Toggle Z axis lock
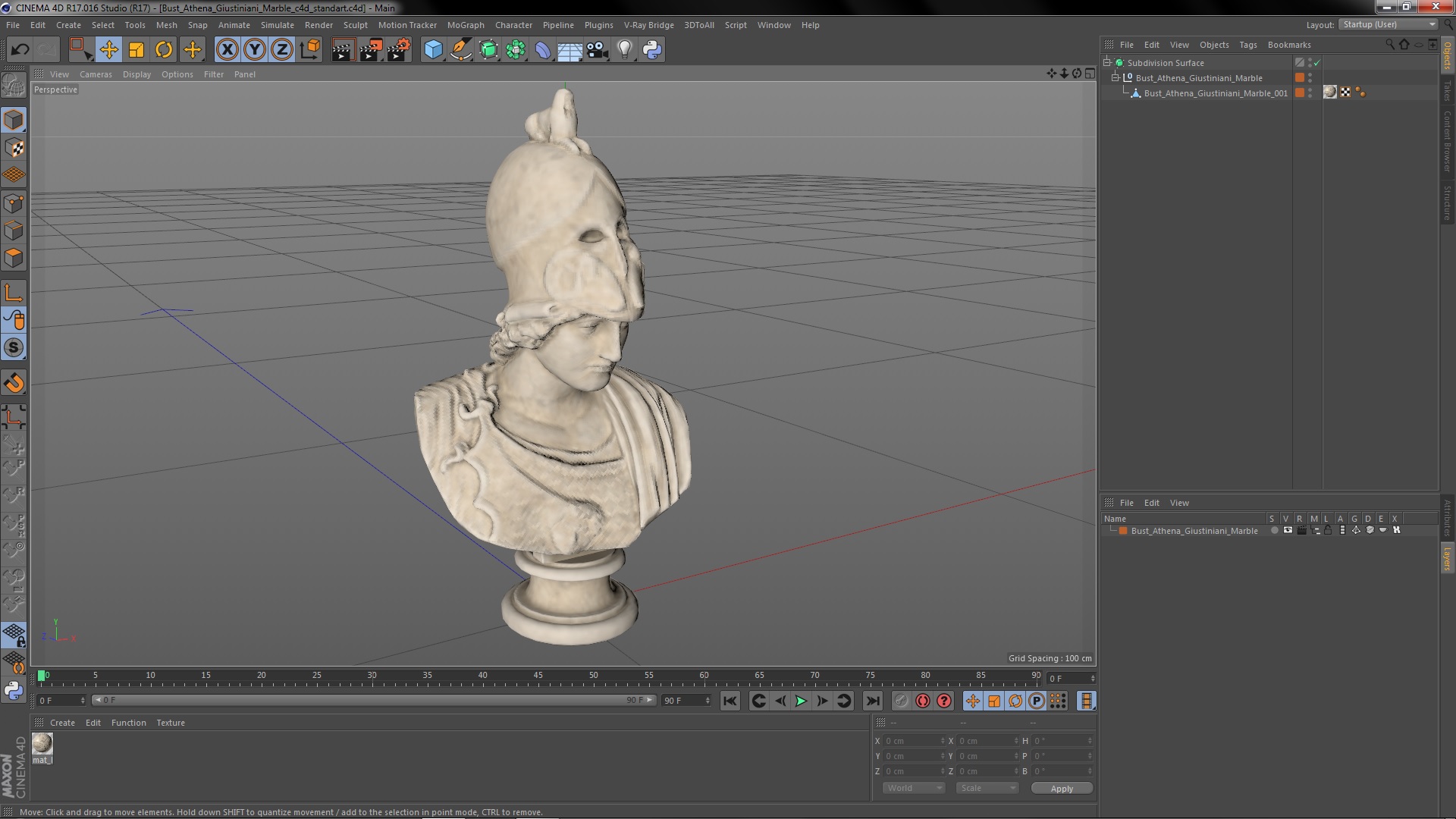The width and height of the screenshot is (1456, 819). (x=282, y=50)
